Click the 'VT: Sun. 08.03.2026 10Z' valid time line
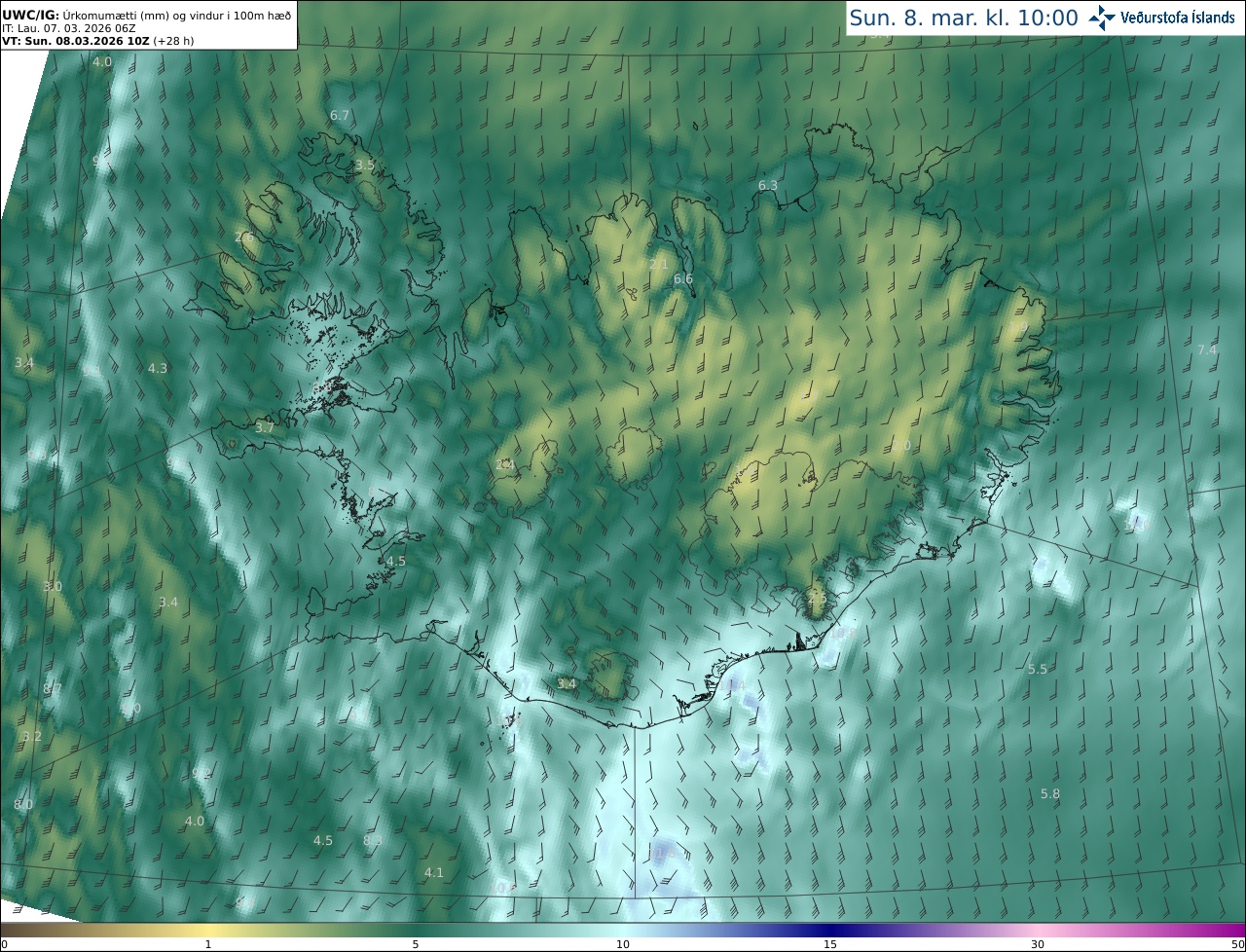 tap(97, 41)
